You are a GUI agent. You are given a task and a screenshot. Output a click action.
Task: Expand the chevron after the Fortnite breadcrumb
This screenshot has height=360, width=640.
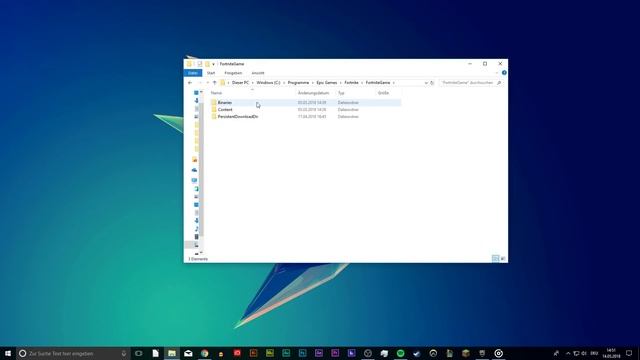[x=362, y=83]
